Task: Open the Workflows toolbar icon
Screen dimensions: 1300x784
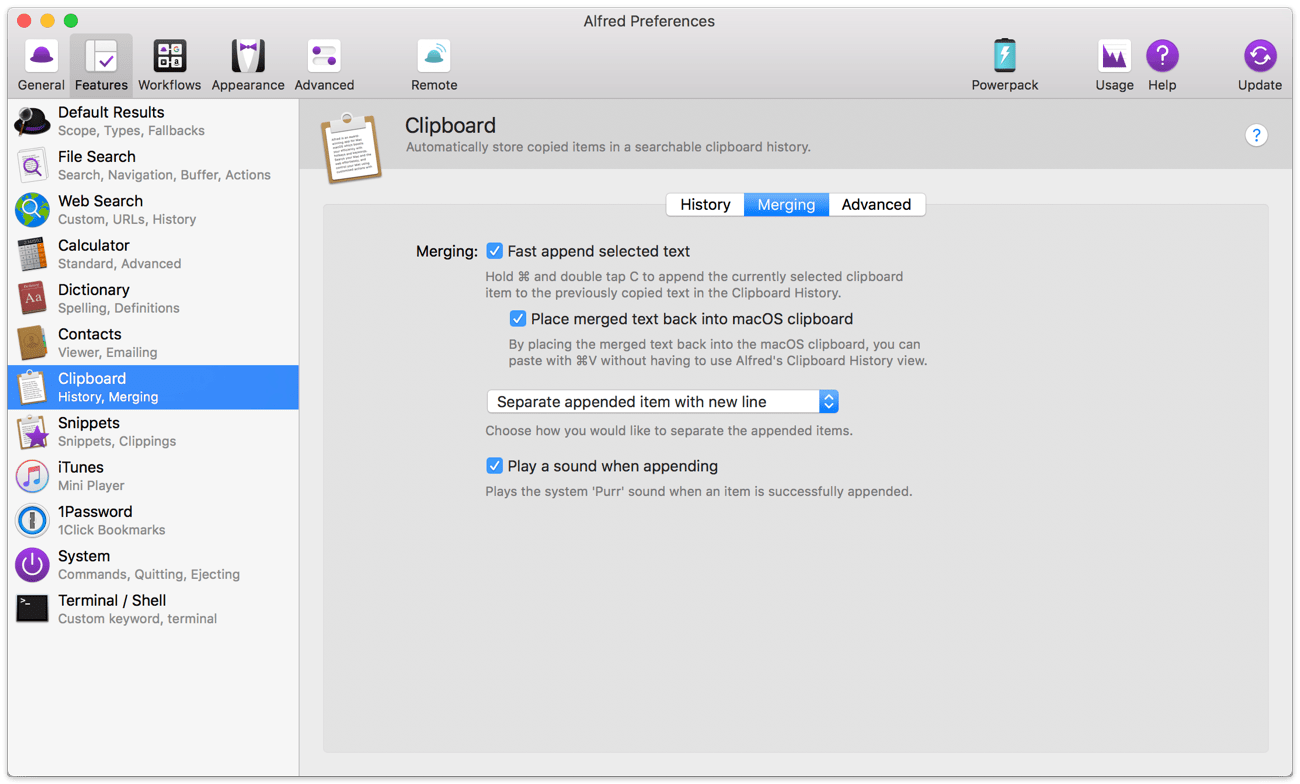Action: [170, 56]
